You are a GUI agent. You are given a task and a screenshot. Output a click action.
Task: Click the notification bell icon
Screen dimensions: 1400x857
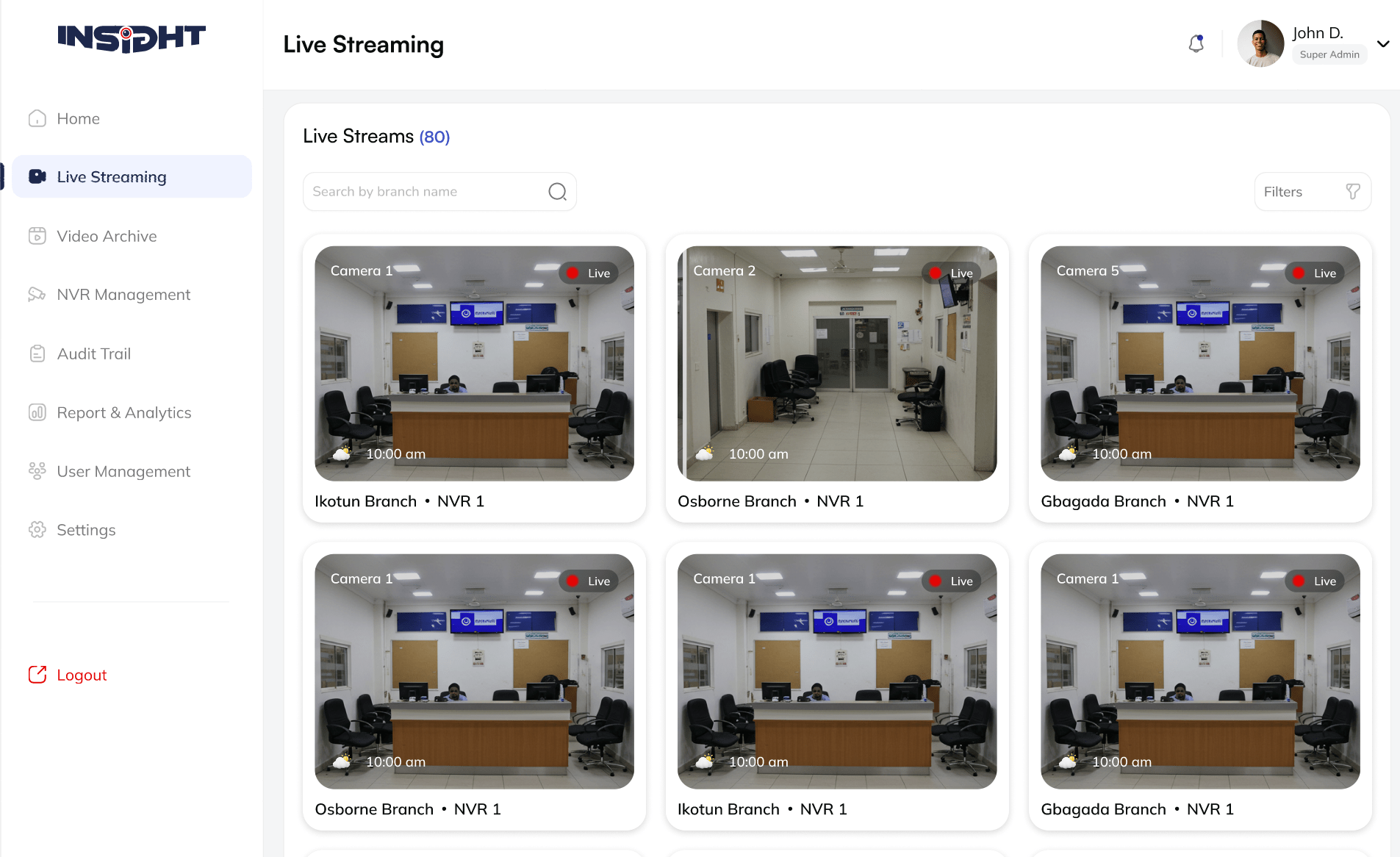1196,44
